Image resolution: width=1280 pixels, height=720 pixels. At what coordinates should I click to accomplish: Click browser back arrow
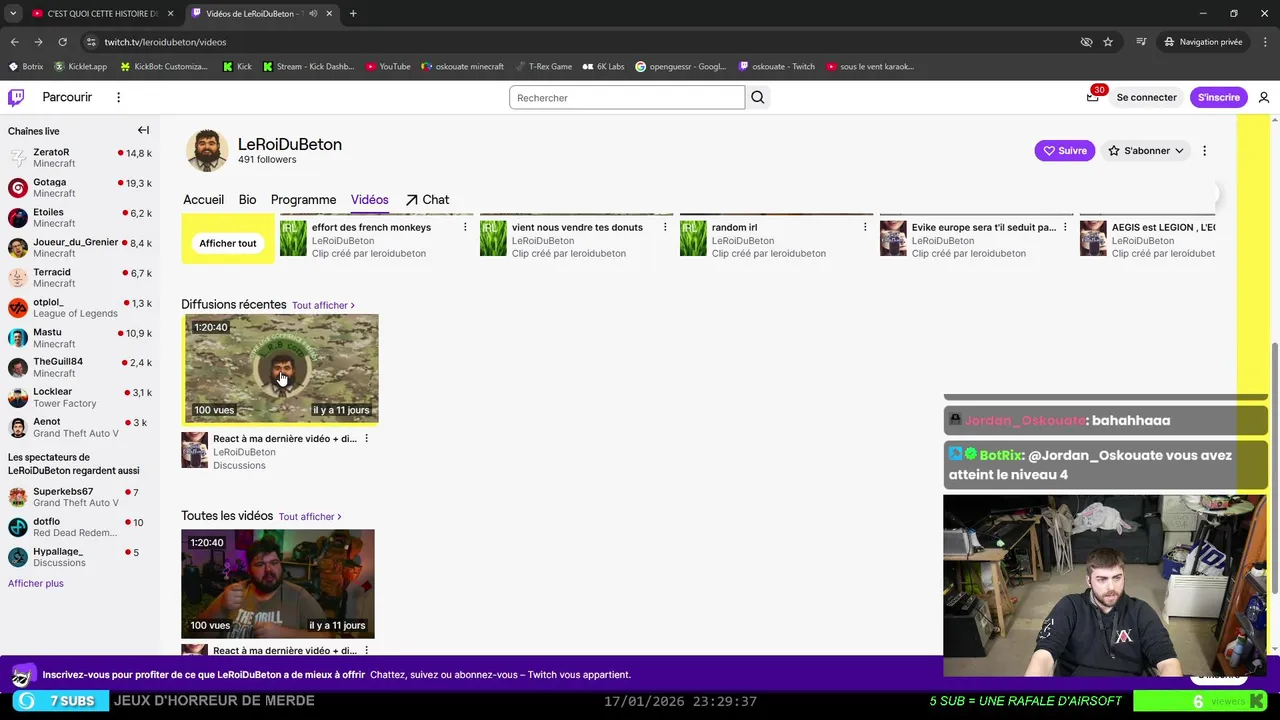(x=14, y=42)
